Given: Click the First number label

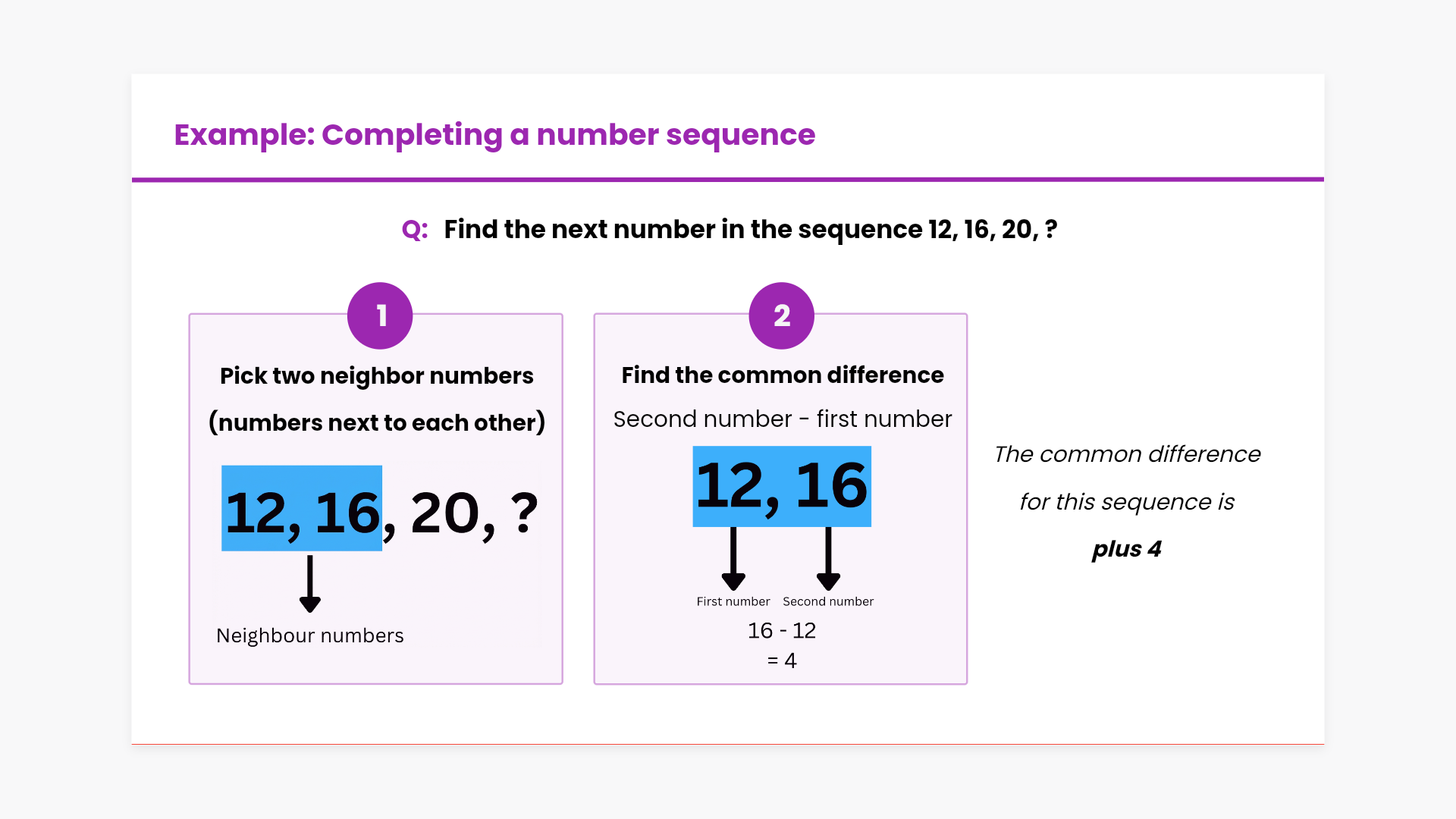Looking at the screenshot, I should [x=733, y=601].
